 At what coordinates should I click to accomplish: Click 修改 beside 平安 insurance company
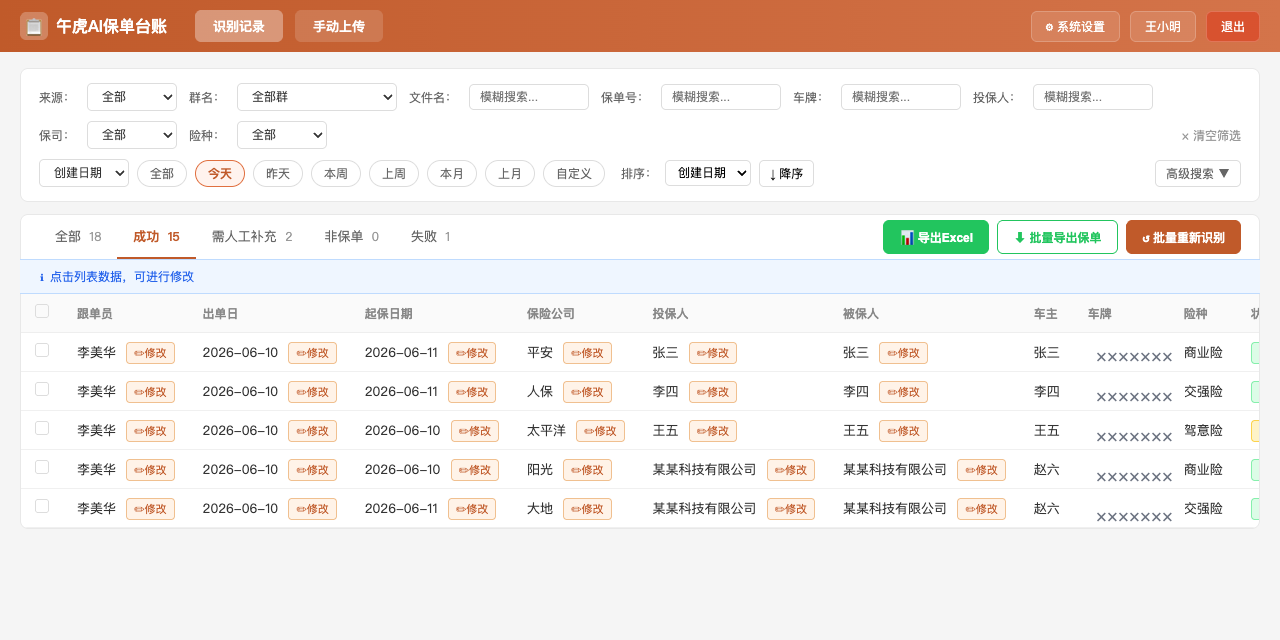587,353
